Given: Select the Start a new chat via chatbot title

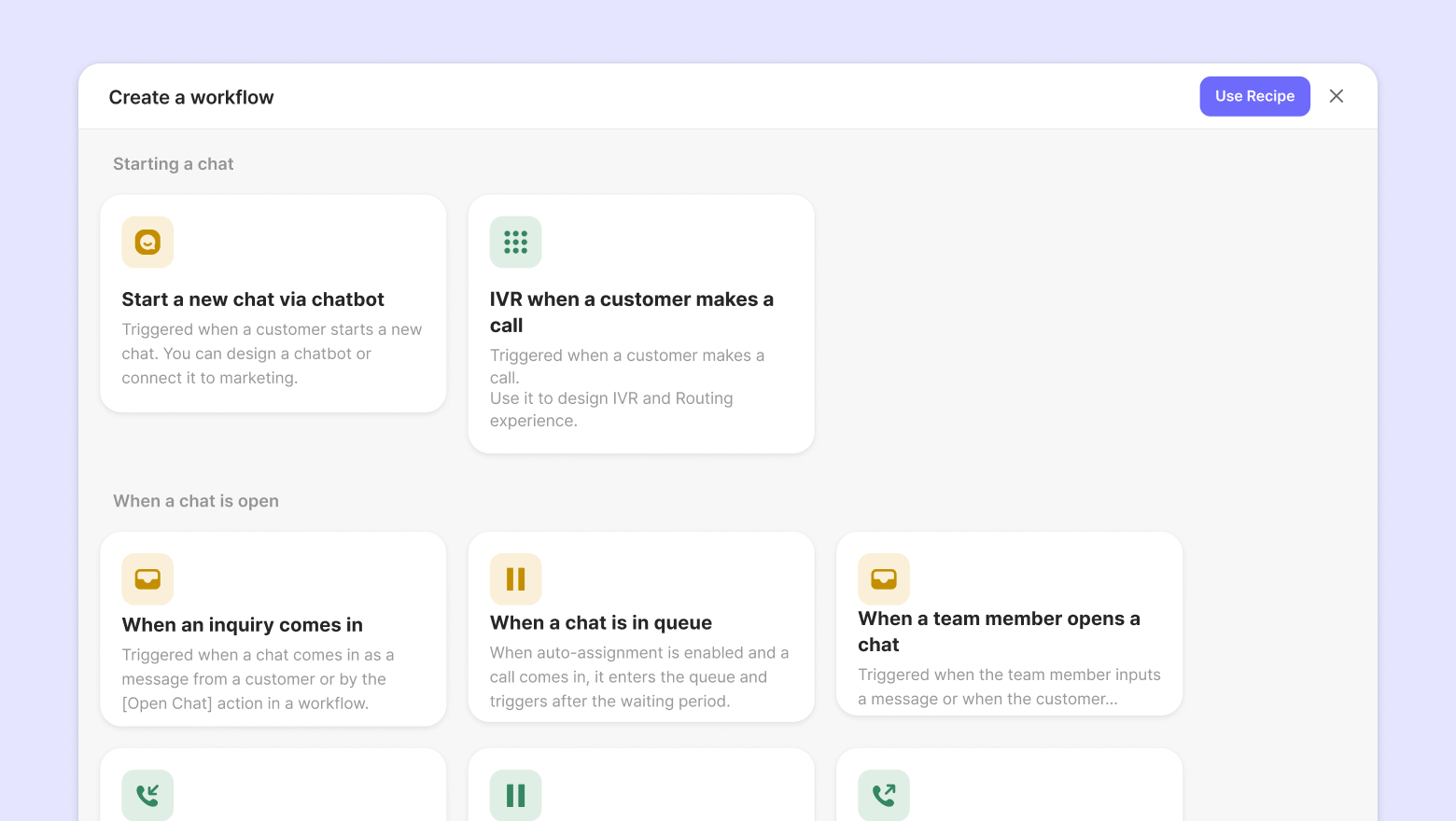Looking at the screenshot, I should click(x=253, y=299).
